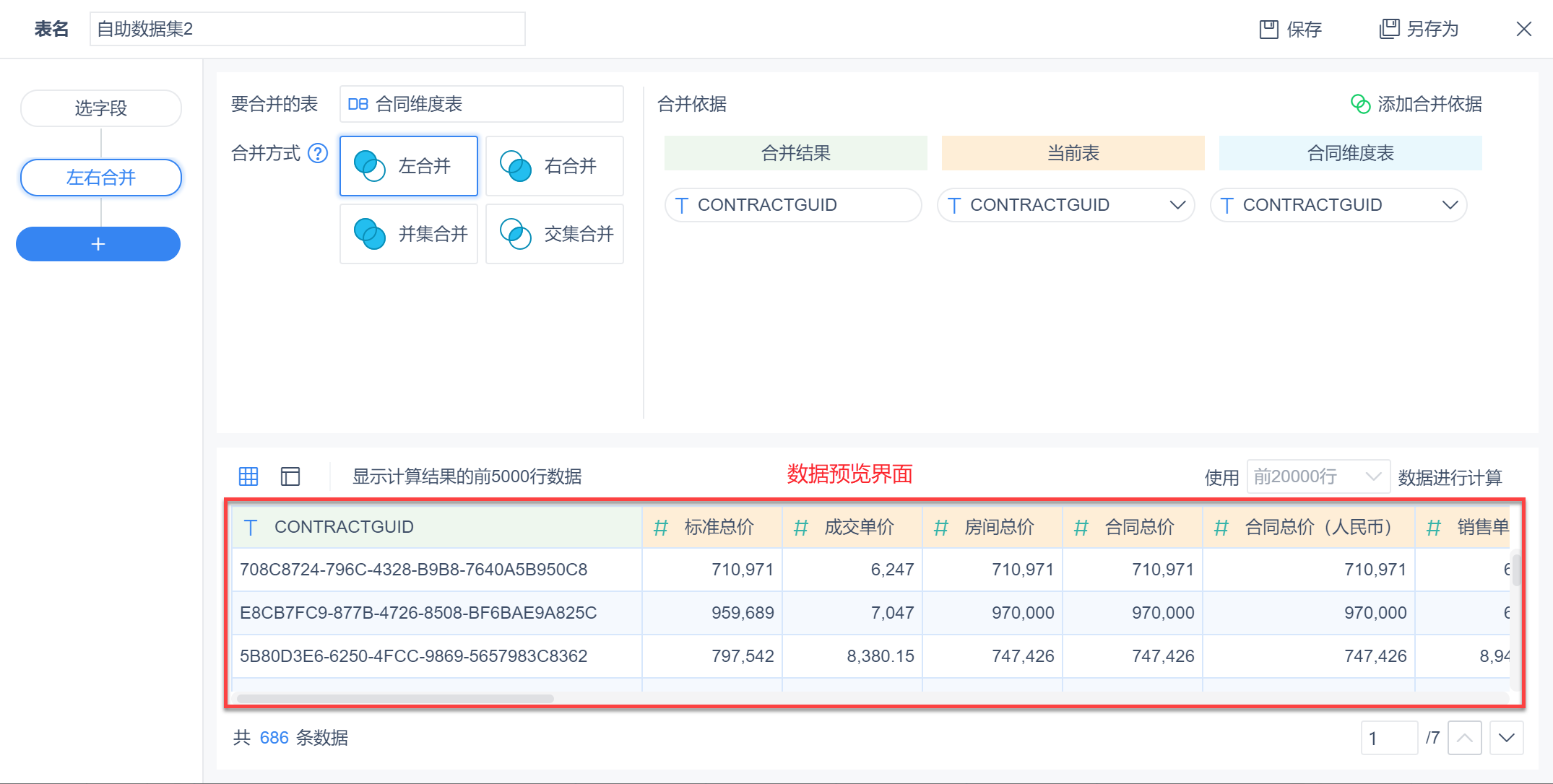Click the Save As (另存为) icon button
Image resolution: width=1553 pixels, height=784 pixels.
1389,29
